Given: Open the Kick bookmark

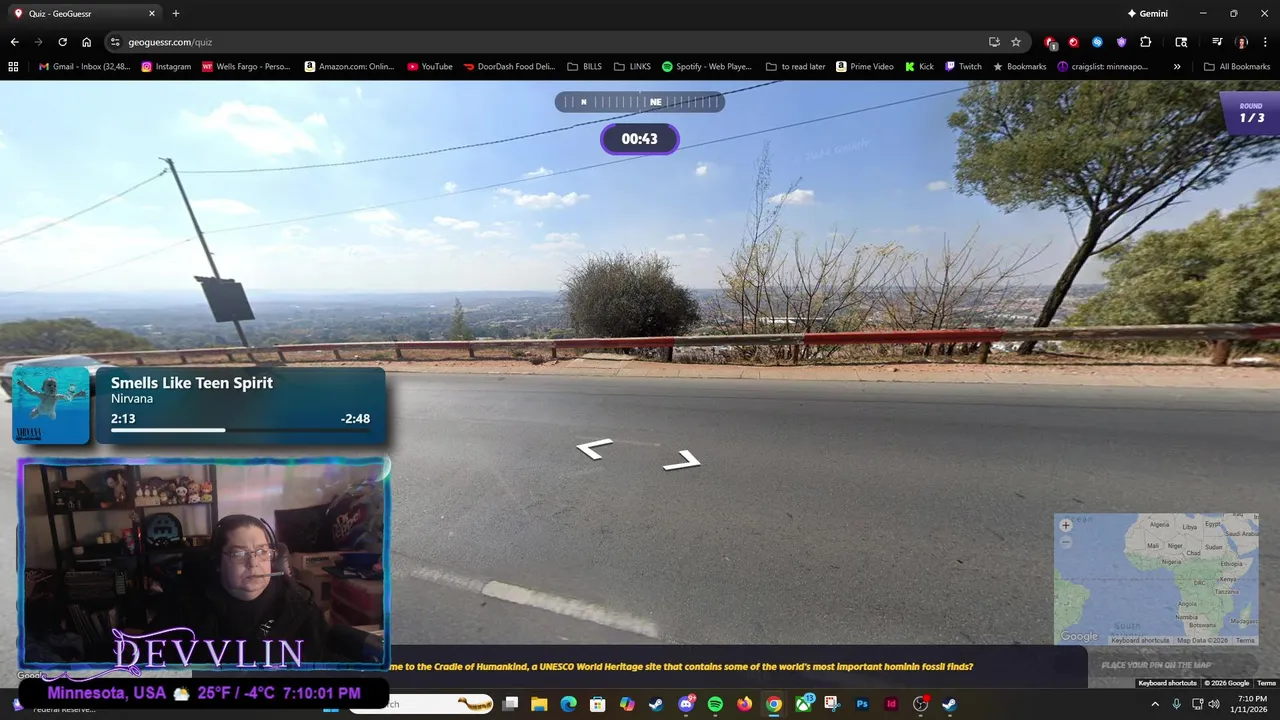Looking at the screenshot, I should click(x=920, y=67).
